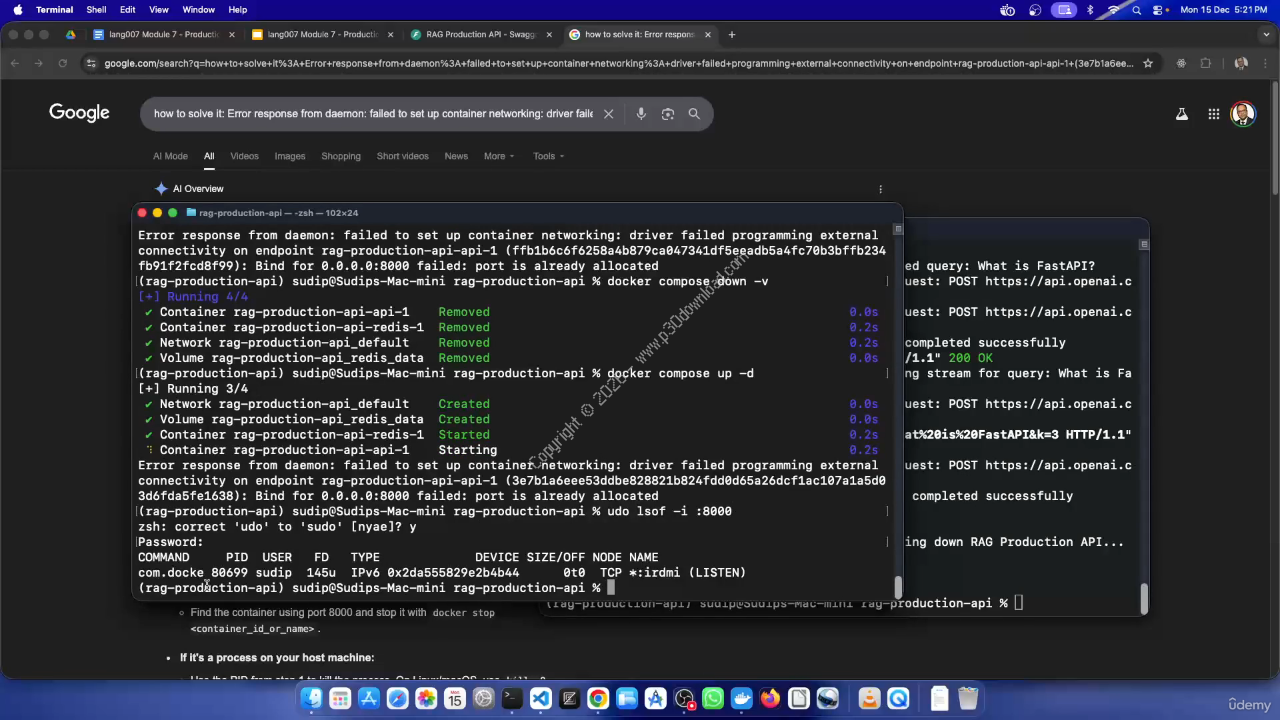Expand the More search filters dropdown
Screen dimensions: 1280x720
pyautogui.click(x=498, y=156)
